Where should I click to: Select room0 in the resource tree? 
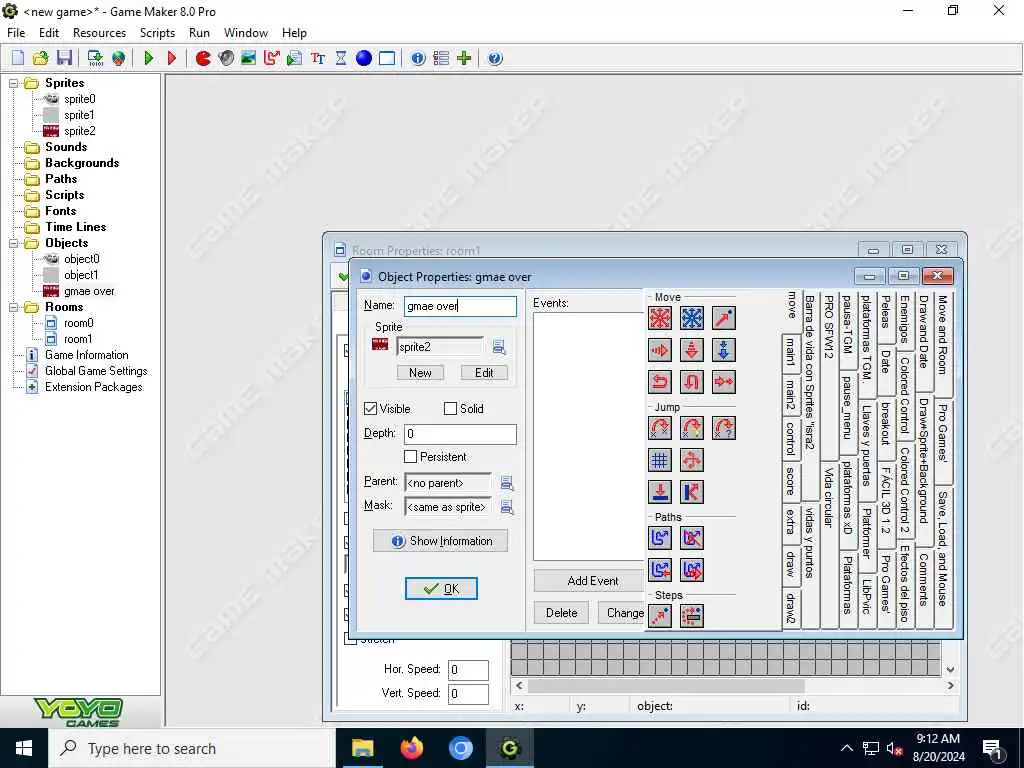click(x=78, y=323)
